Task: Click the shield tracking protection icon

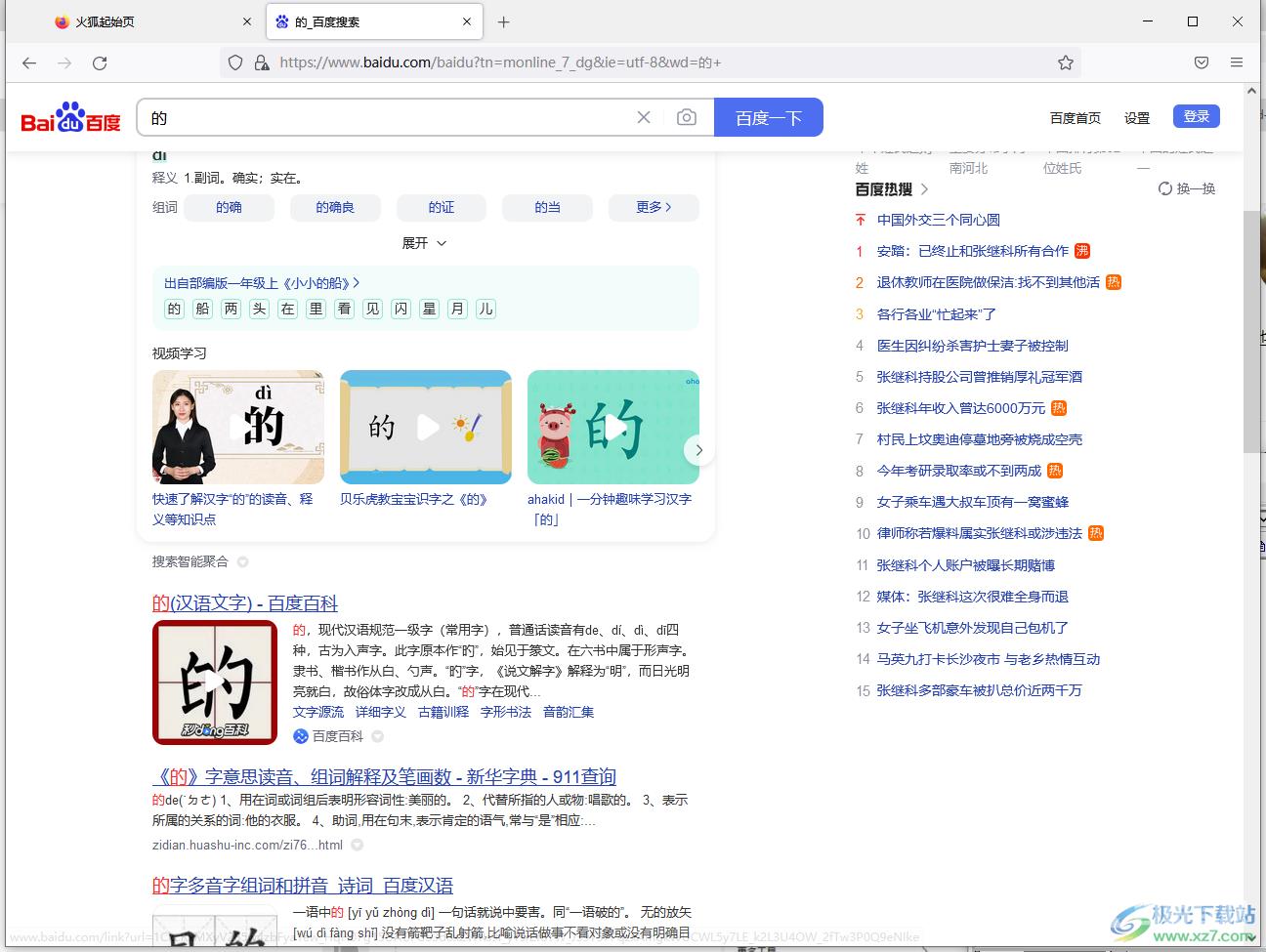Action: tap(235, 62)
